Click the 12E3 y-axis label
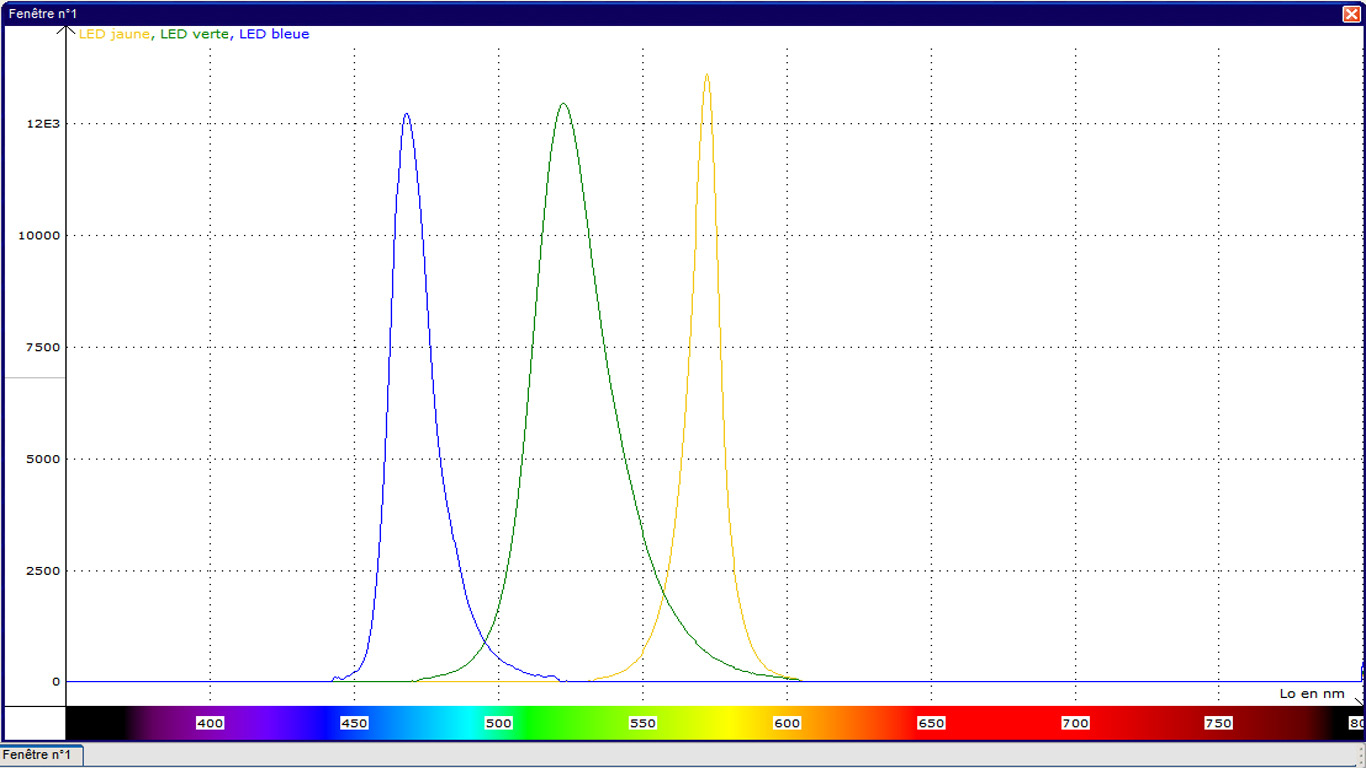Image resolution: width=1366 pixels, height=768 pixels. (43, 124)
